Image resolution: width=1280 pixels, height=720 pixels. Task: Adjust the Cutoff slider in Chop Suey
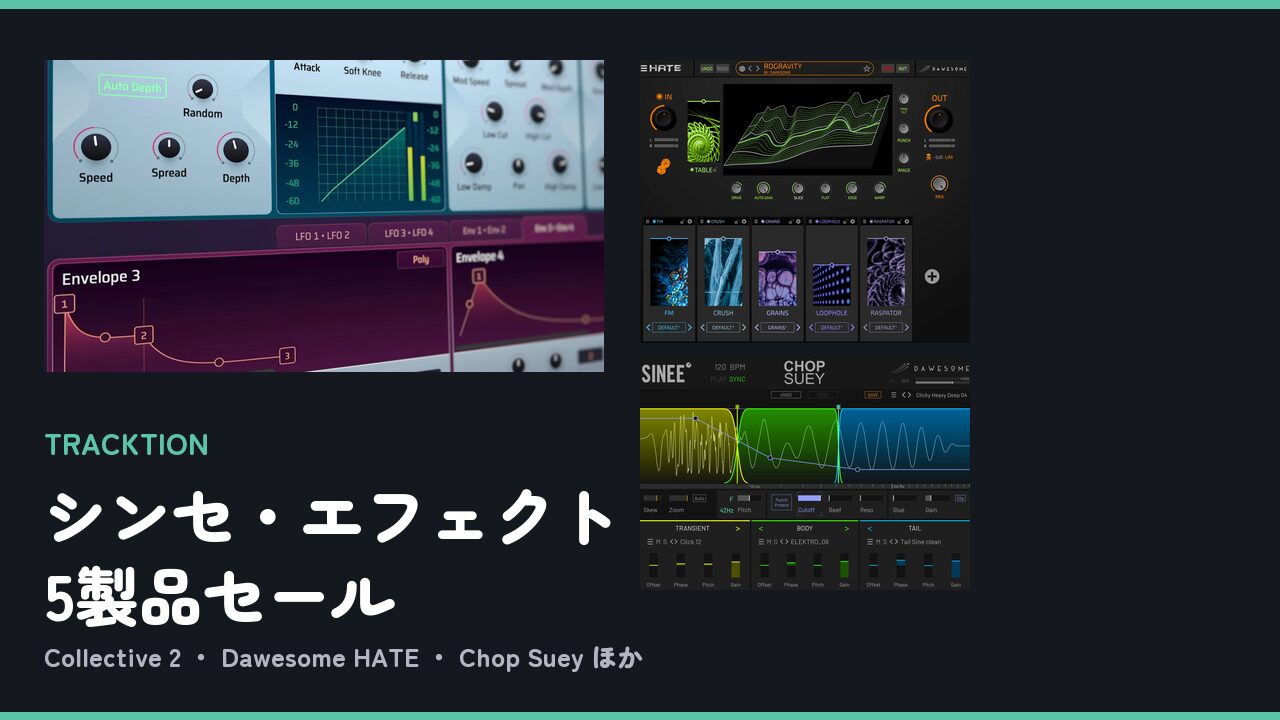coord(809,498)
